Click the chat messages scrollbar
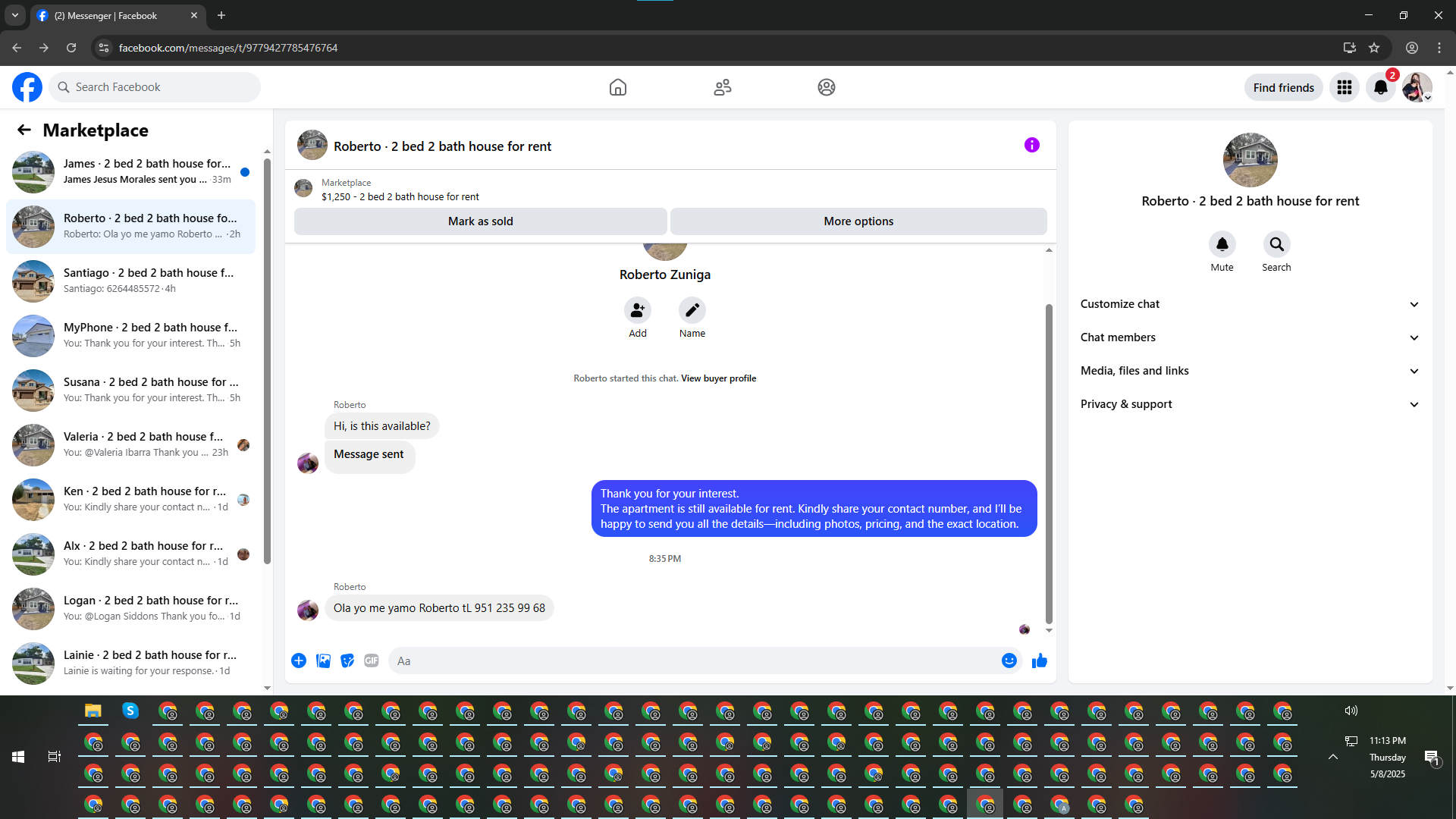Viewport: 1456px width, 819px height. [x=1049, y=463]
